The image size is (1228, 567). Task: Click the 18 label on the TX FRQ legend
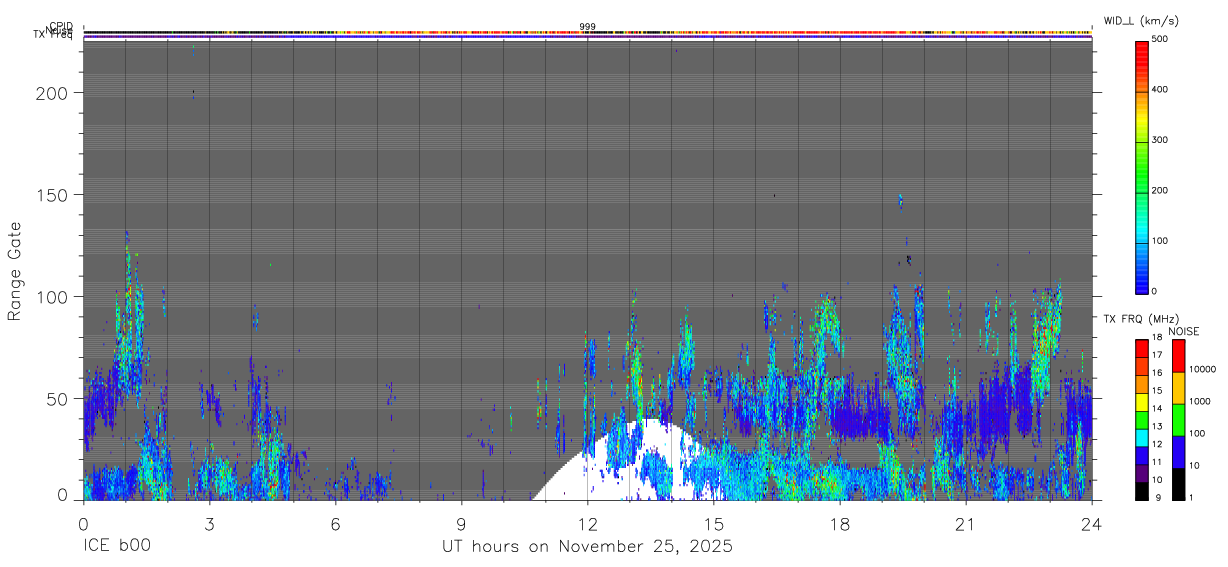point(1158,338)
